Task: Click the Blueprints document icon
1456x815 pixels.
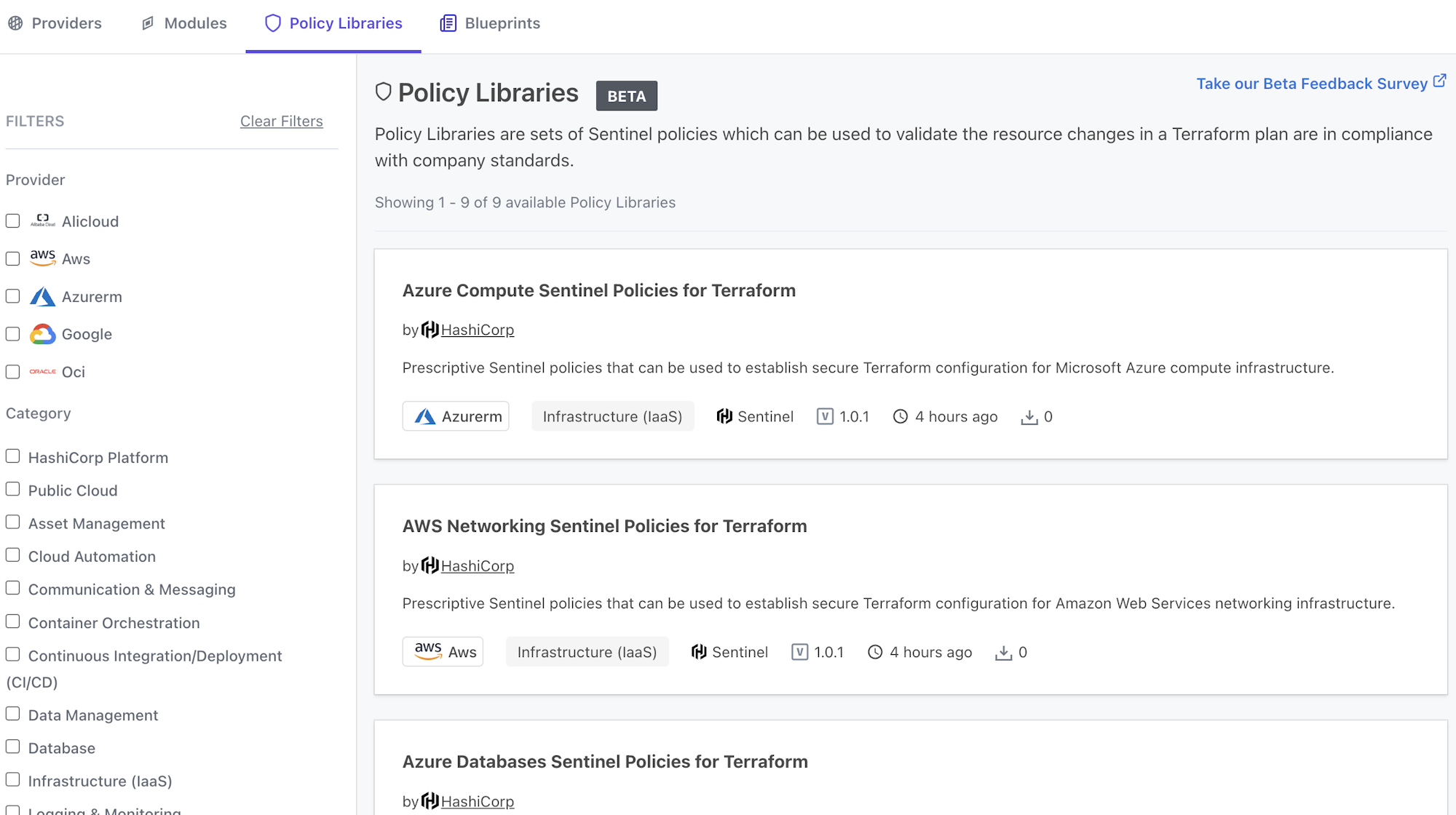Action: tap(448, 23)
